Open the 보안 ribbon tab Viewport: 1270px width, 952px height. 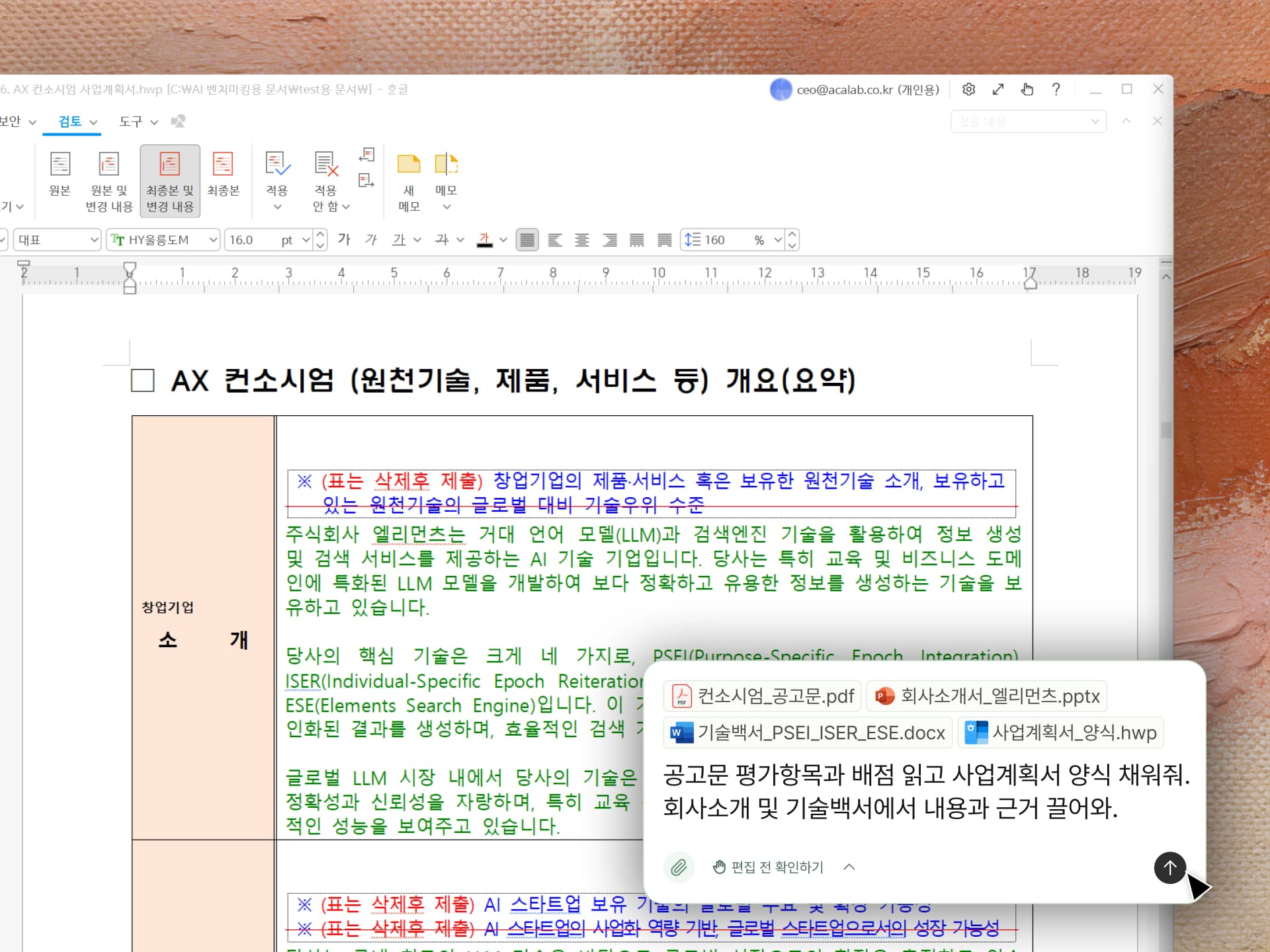point(12,121)
